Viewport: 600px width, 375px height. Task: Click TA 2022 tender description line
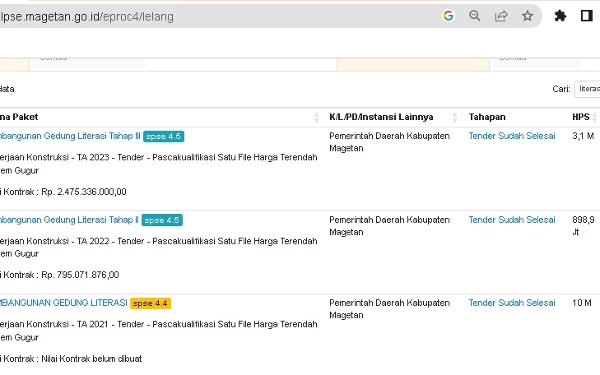click(x=159, y=247)
